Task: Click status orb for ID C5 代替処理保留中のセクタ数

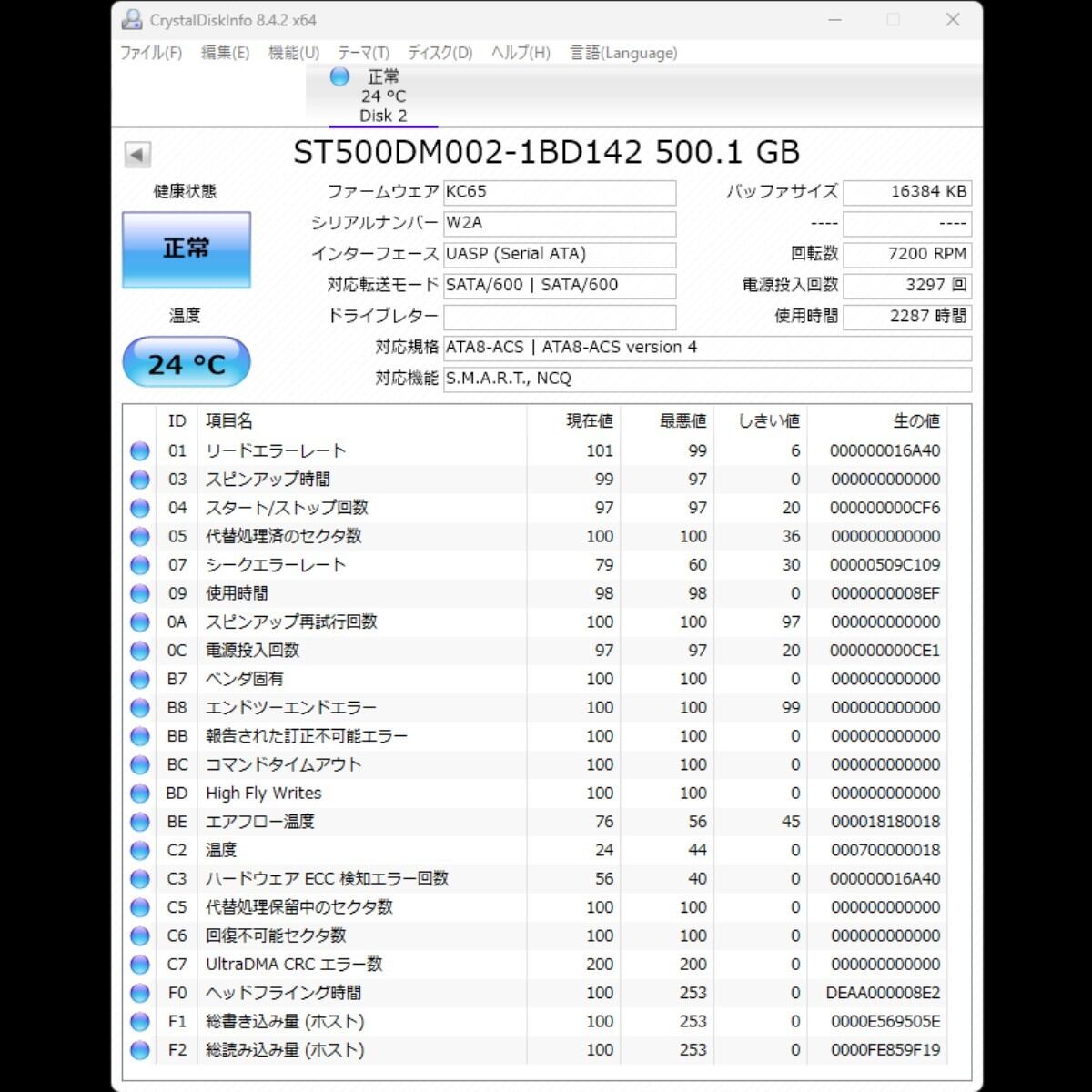Action: [x=139, y=907]
